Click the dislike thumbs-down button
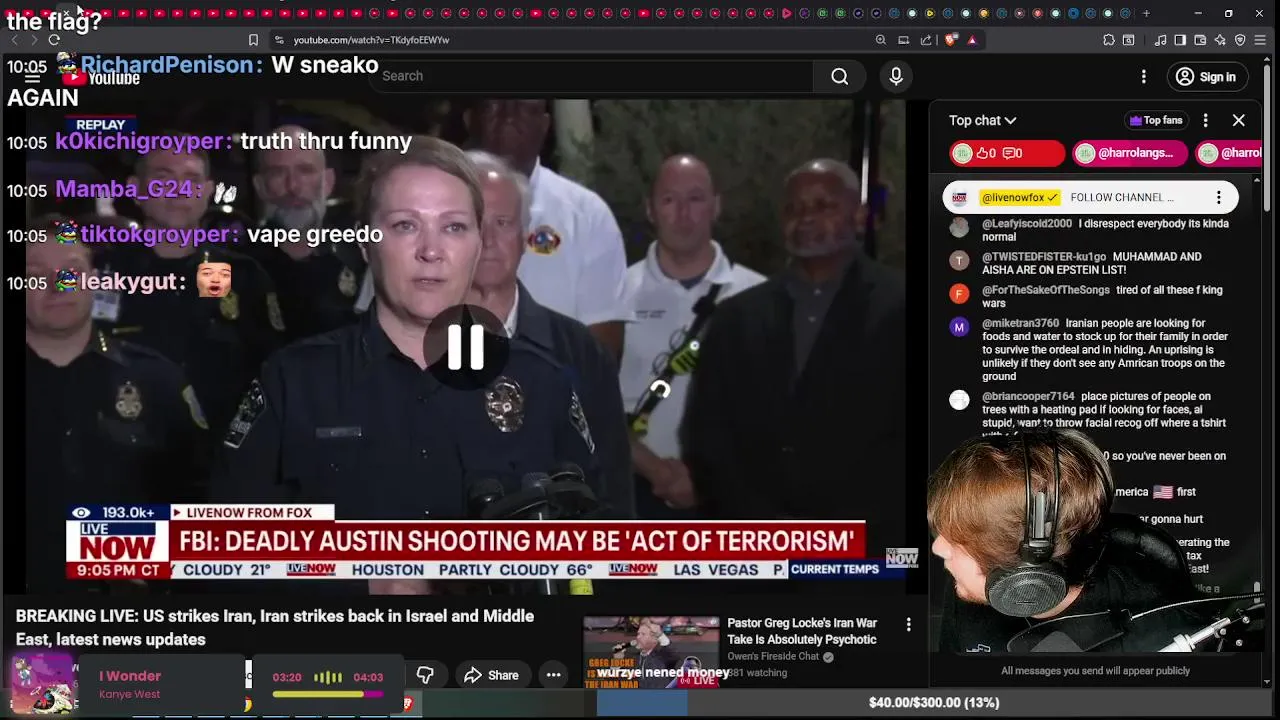The width and height of the screenshot is (1280, 720). [x=425, y=675]
